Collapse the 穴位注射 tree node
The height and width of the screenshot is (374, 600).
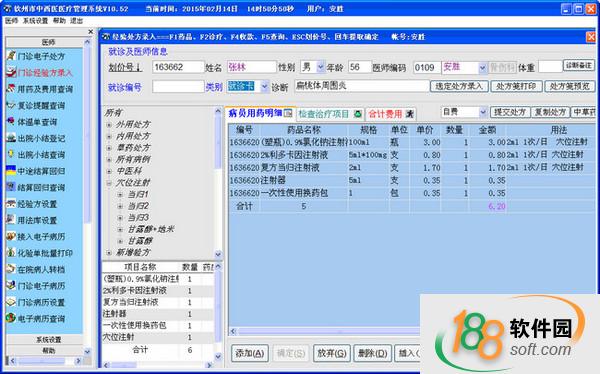pyautogui.click(x=109, y=183)
